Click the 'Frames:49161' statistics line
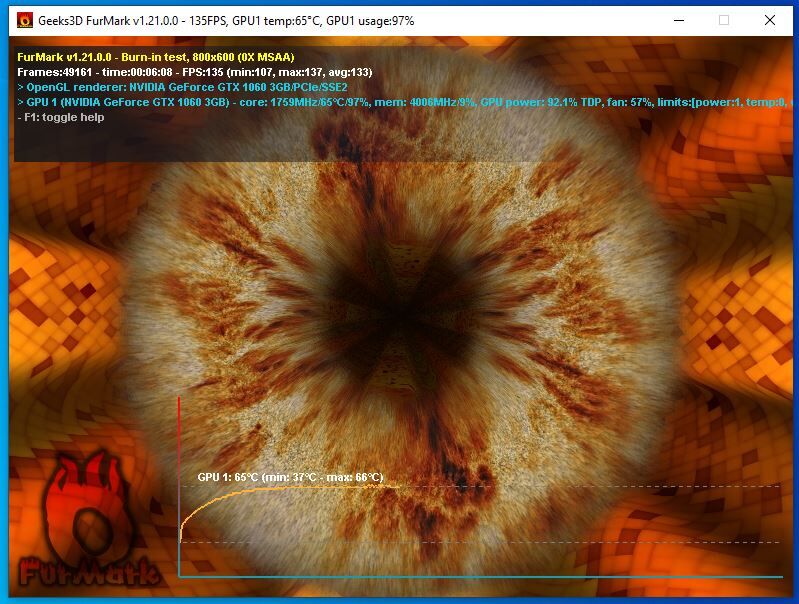The width and height of the screenshot is (799, 604). click(x=195, y=72)
